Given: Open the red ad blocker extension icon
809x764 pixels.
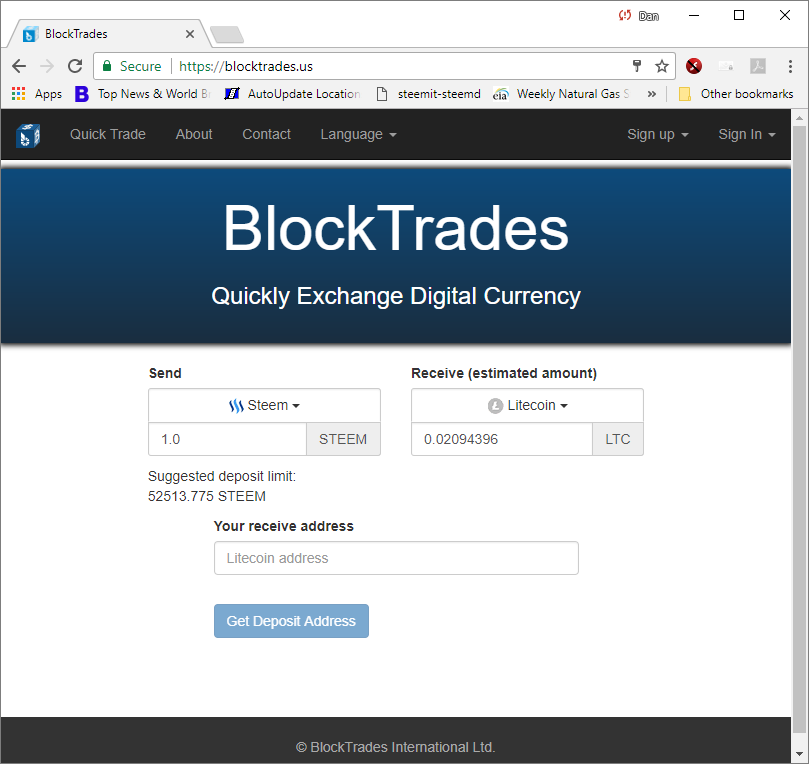Looking at the screenshot, I should [694, 66].
